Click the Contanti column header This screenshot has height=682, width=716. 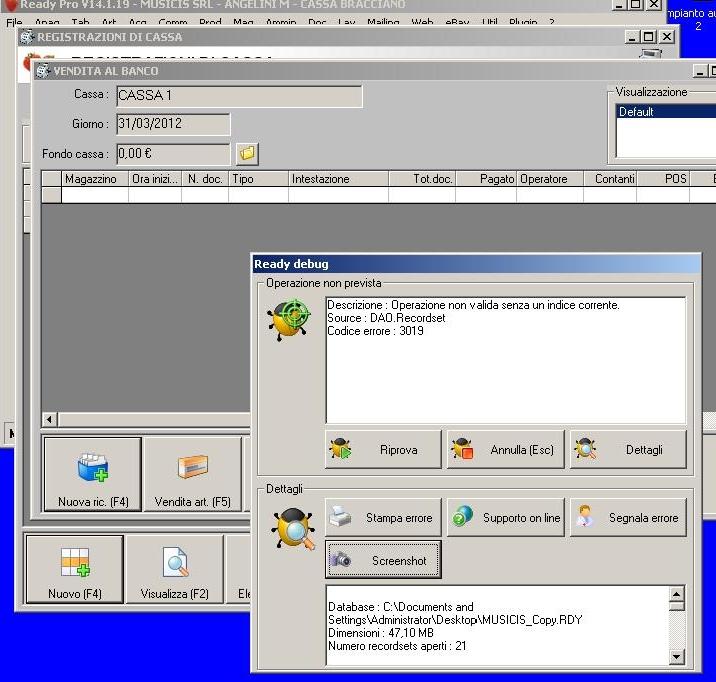tap(610, 178)
